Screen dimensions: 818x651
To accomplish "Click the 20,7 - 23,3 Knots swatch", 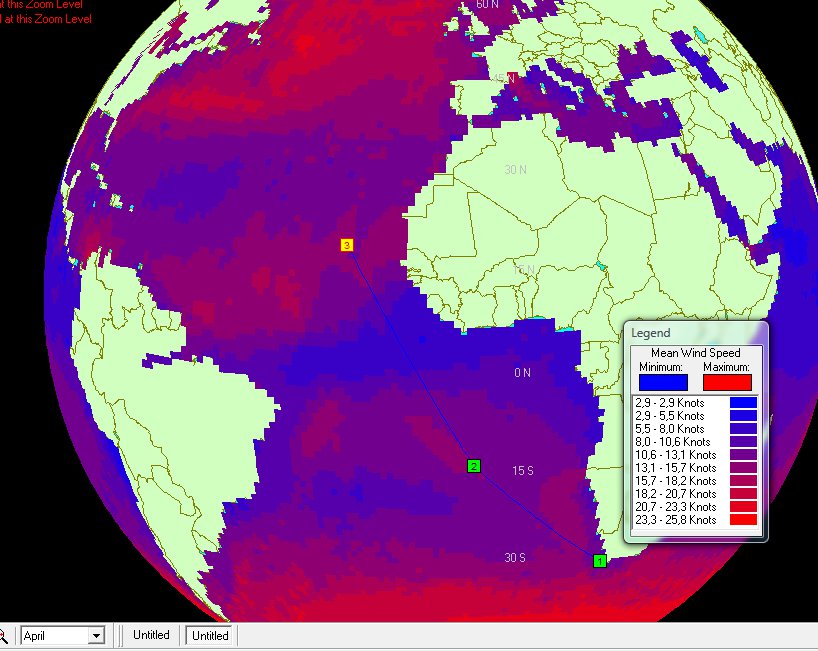I will click(743, 507).
